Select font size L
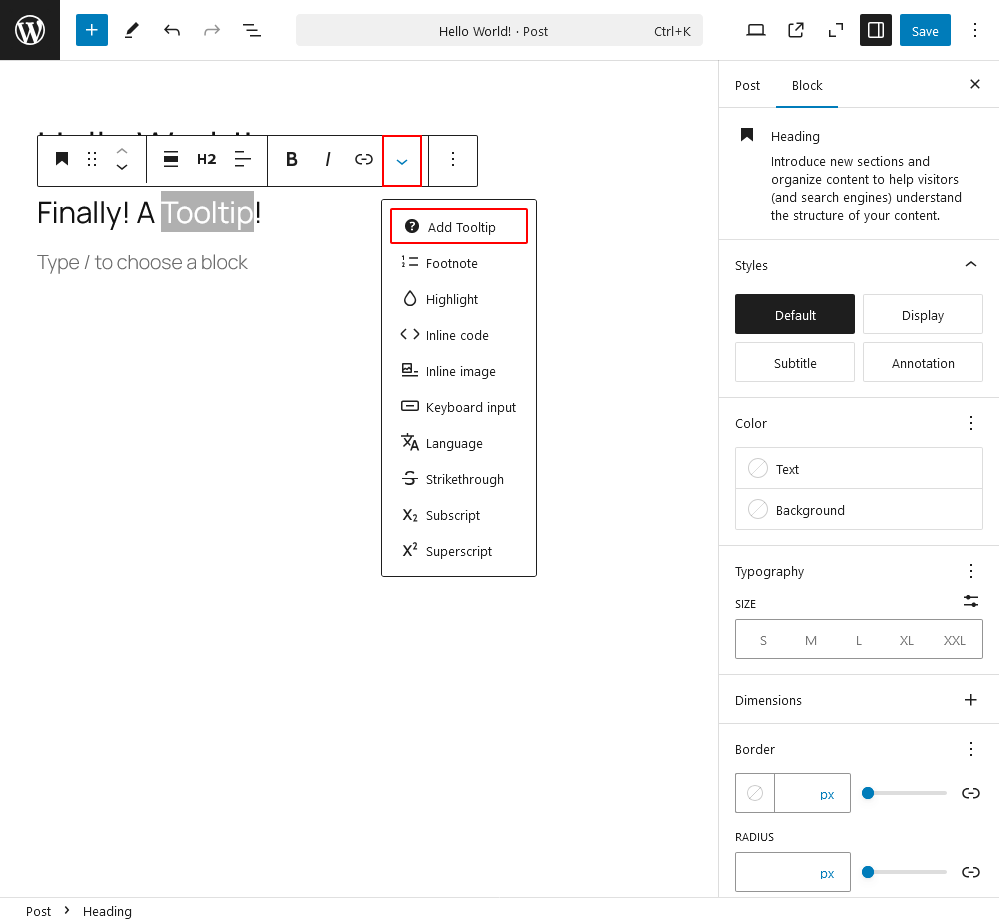The width and height of the screenshot is (999, 922). coord(858,640)
